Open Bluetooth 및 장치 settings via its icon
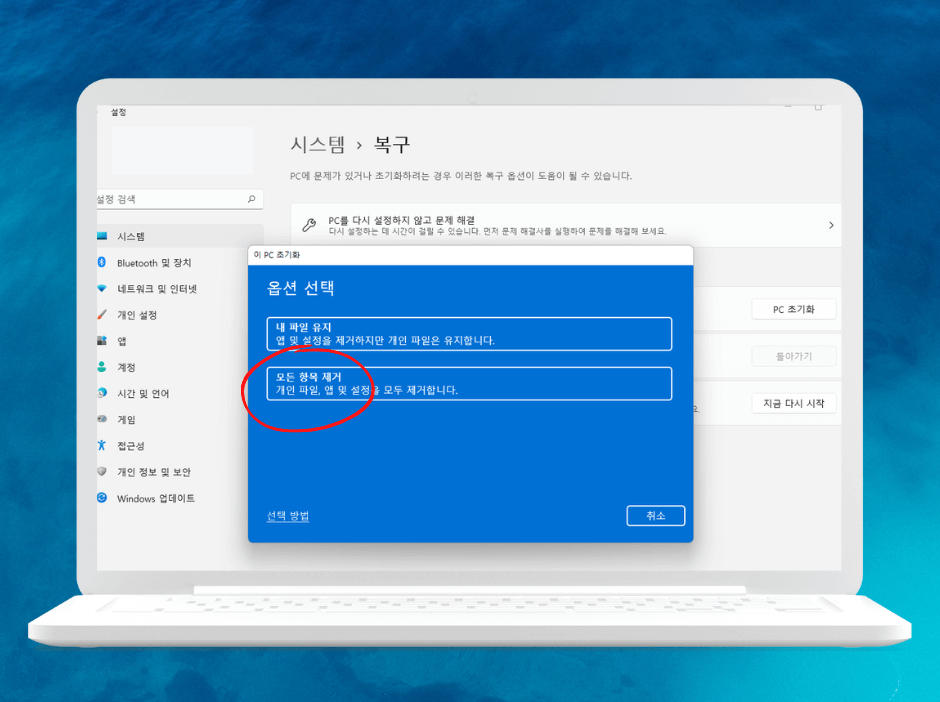The image size is (940, 702). (104, 262)
